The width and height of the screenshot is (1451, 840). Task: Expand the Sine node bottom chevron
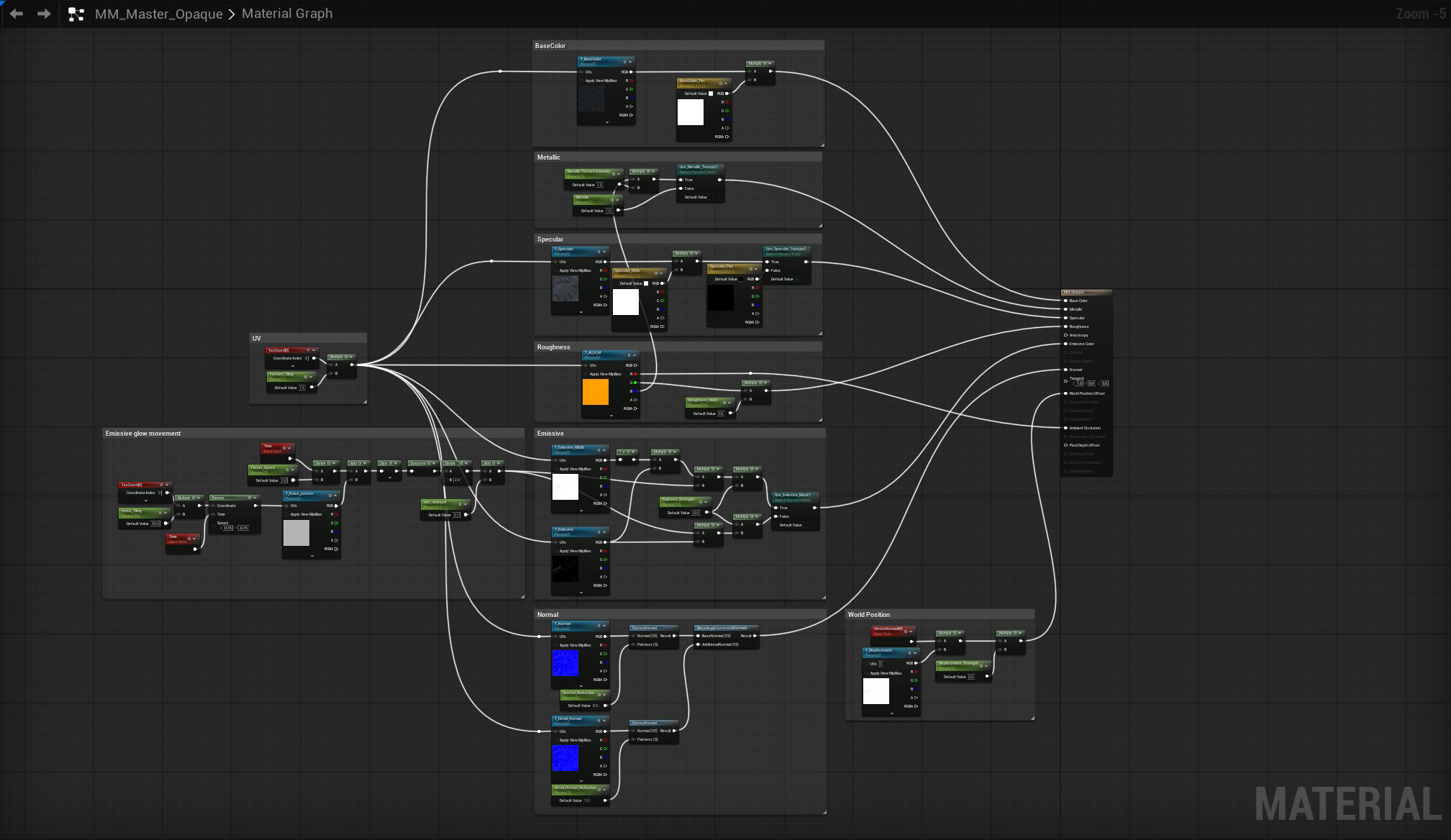[389, 478]
